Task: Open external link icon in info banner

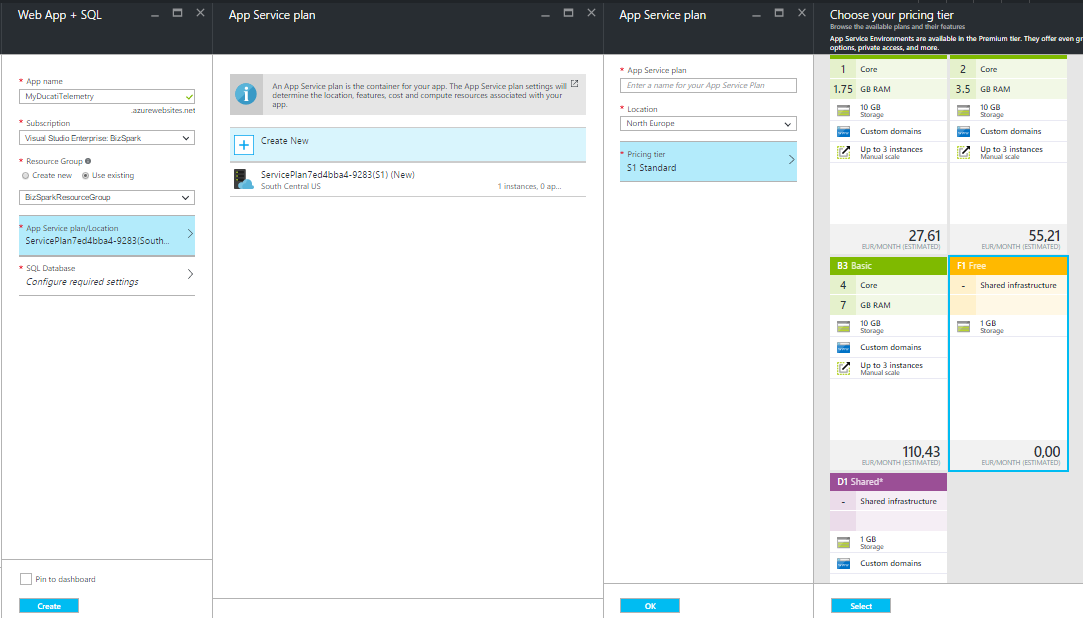Action: point(574,84)
